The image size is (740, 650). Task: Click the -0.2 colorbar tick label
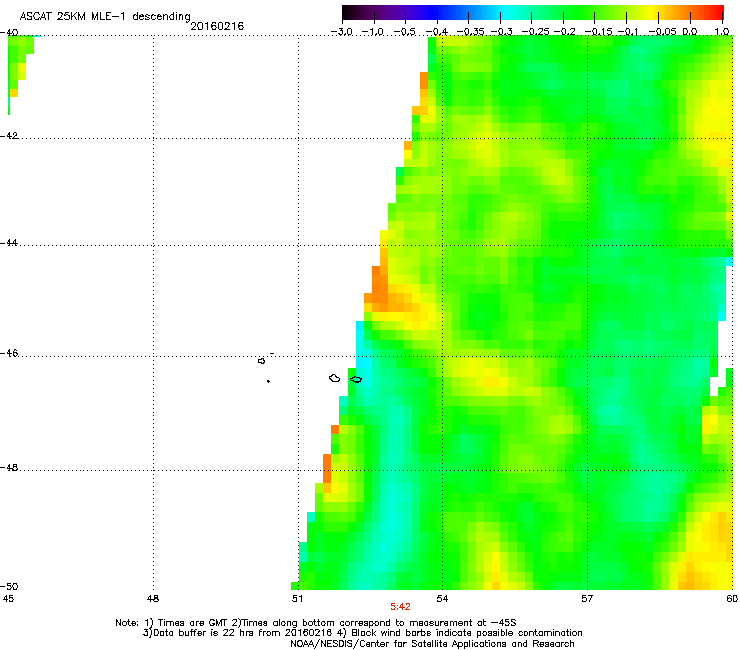[x=564, y=32]
